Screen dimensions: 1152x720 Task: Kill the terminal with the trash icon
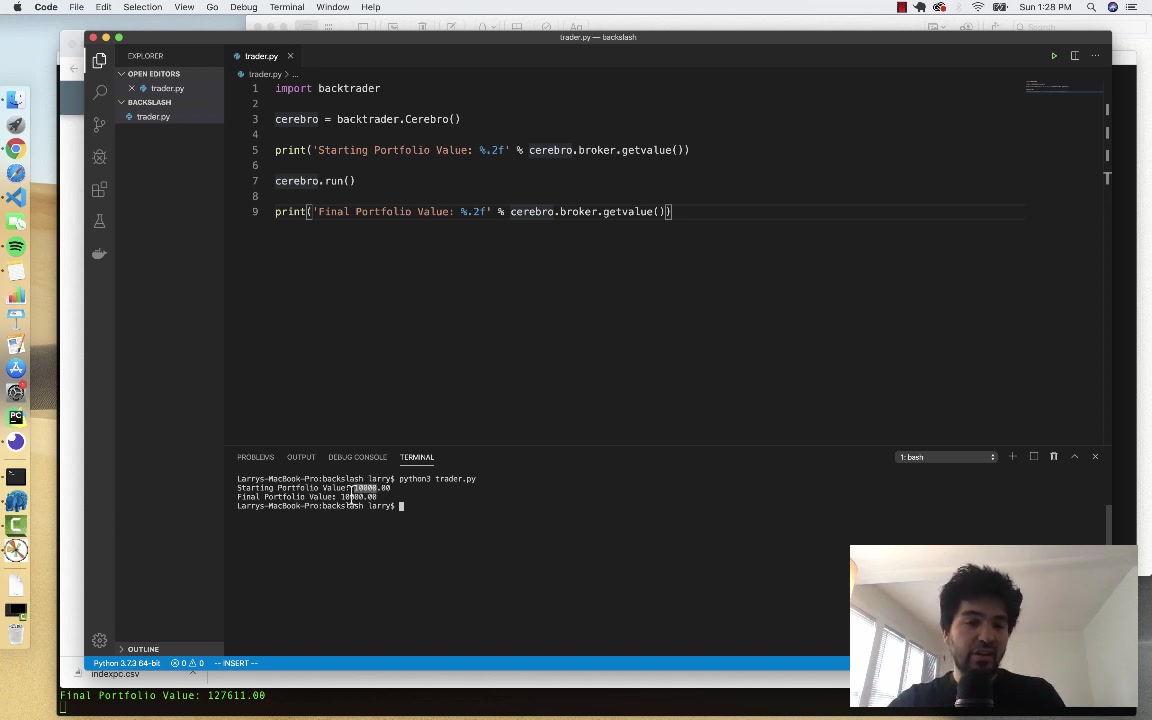pyautogui.click(x=1054, y=456)
